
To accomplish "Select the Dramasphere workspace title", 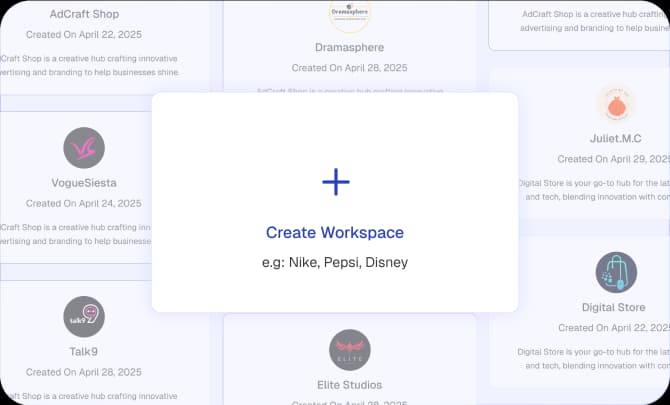I will (x=349, y=47).
